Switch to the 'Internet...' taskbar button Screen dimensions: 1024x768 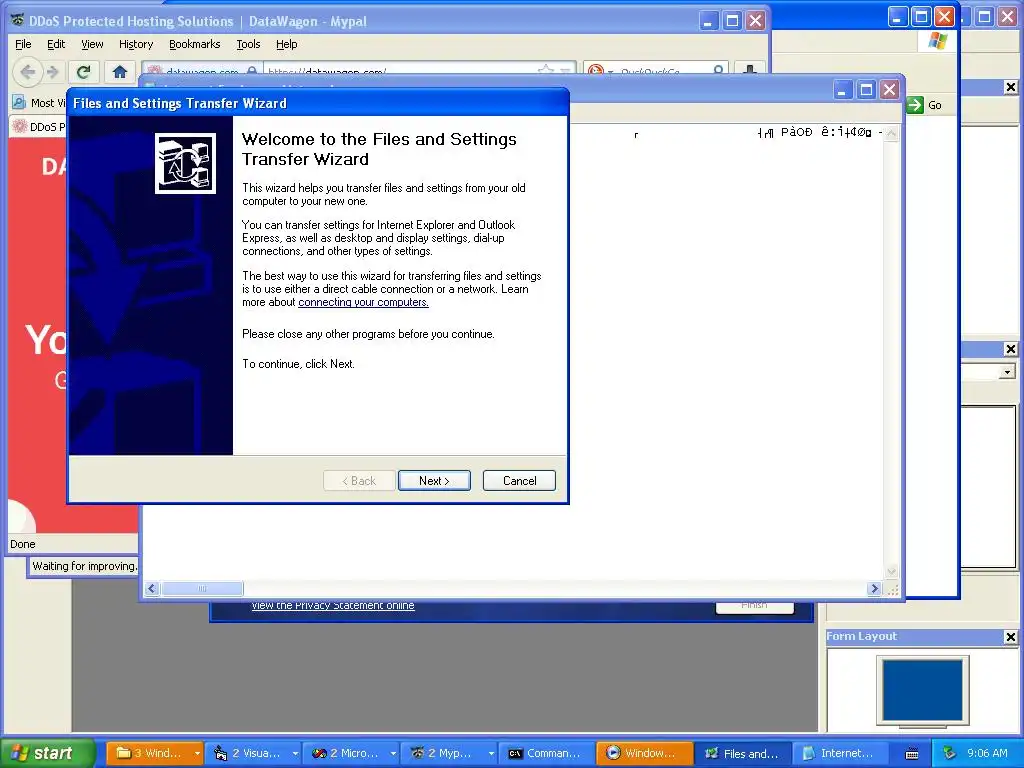pyautogui.click(x=840, y=754)
